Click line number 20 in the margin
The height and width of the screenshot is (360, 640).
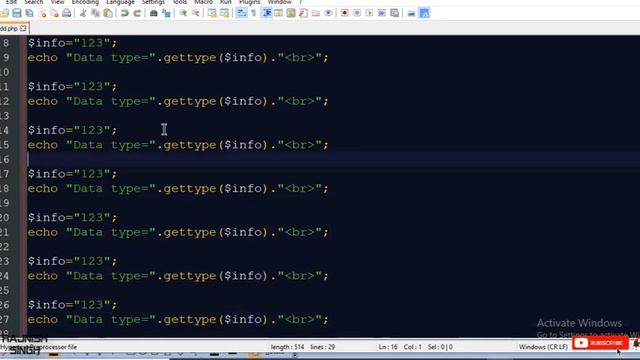coord(4,218)
